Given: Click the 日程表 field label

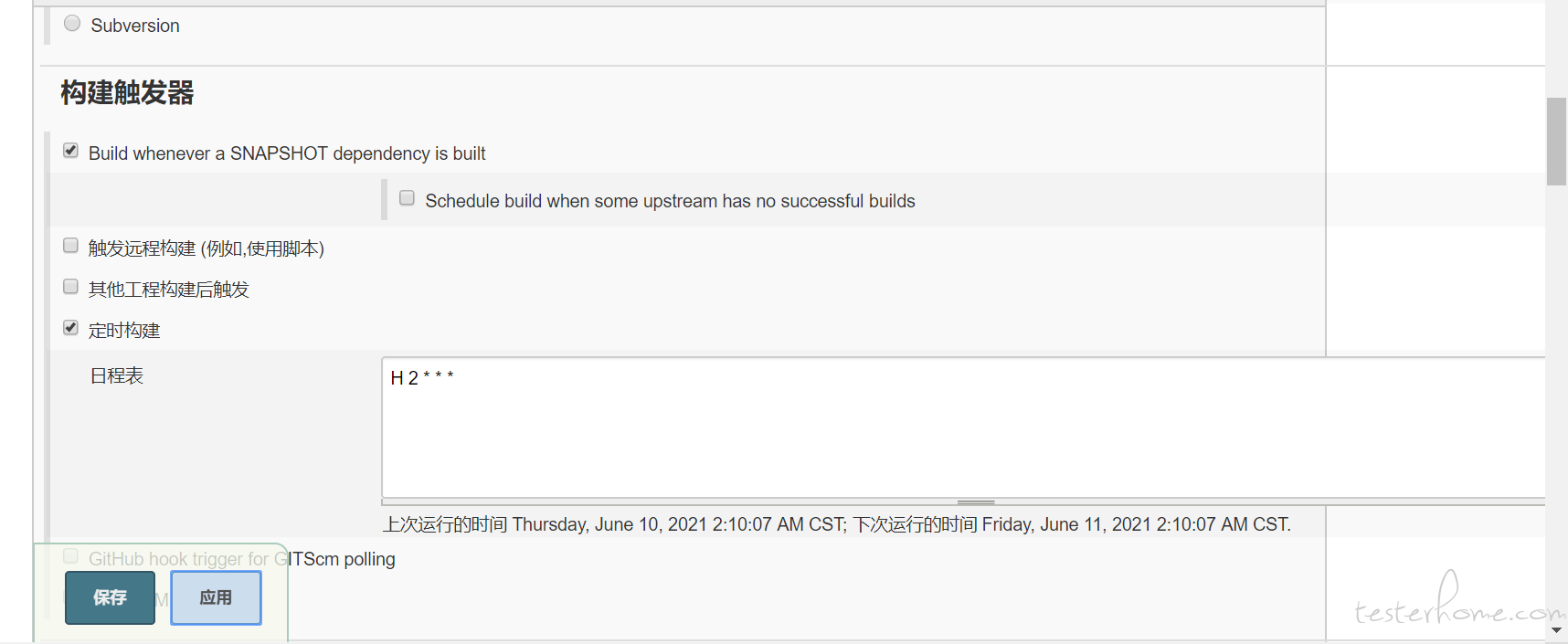Looking at the screenshot, I should click(x=117, y=375).
